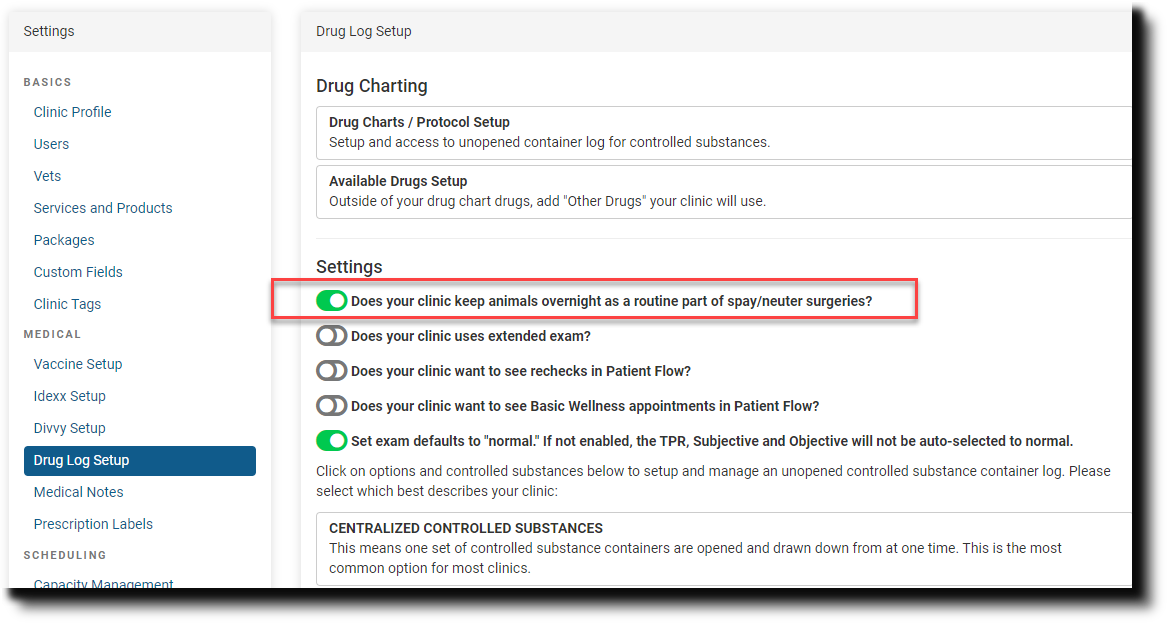This screenshot has height=624, width=1168.
Task: Go to Prescription Labels
Action: pyautogui.click(x=93, y=524)
